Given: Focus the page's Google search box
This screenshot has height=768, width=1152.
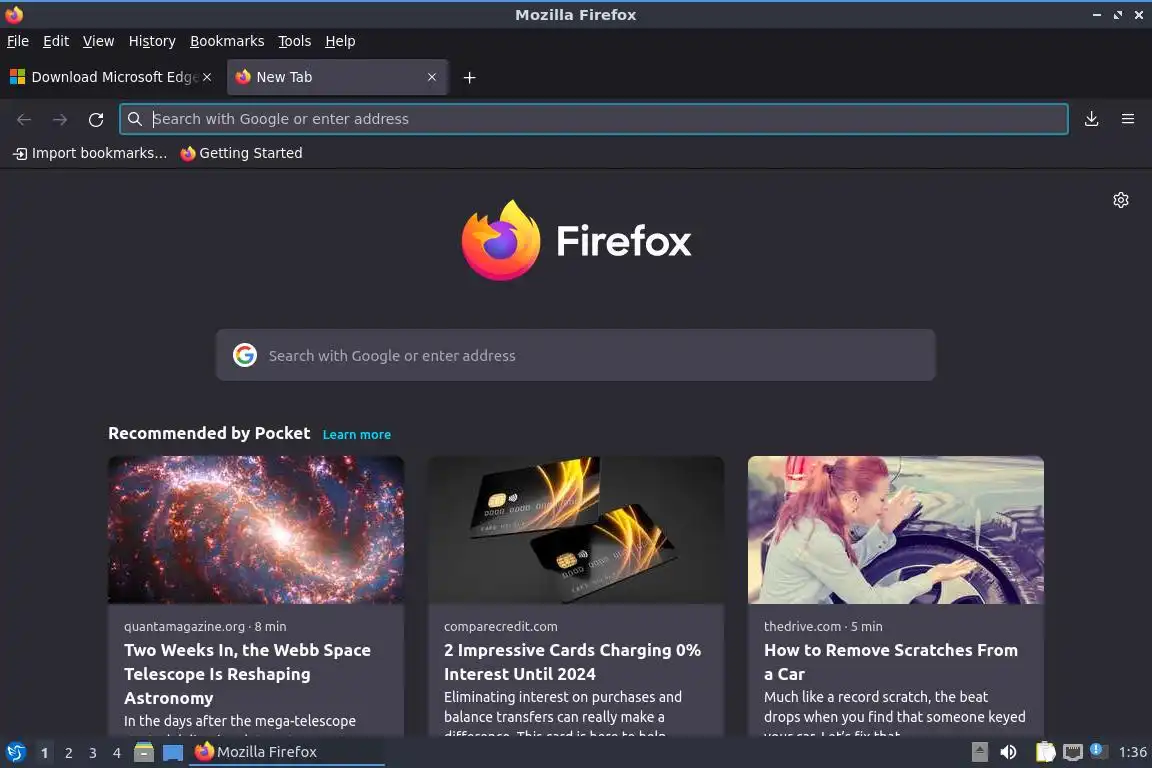Looking at the screenshot, I should (575, 355).
